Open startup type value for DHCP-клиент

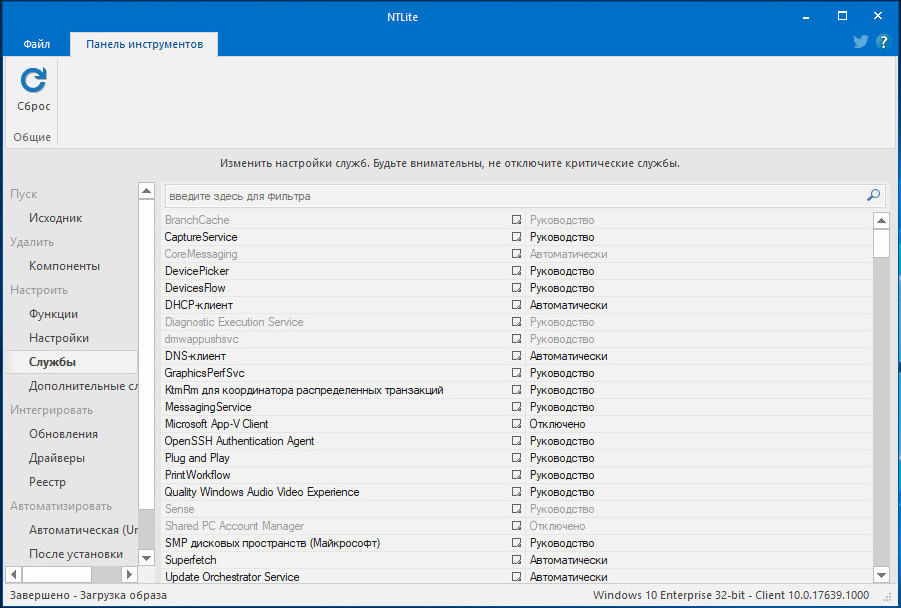(x=568, y=305)
